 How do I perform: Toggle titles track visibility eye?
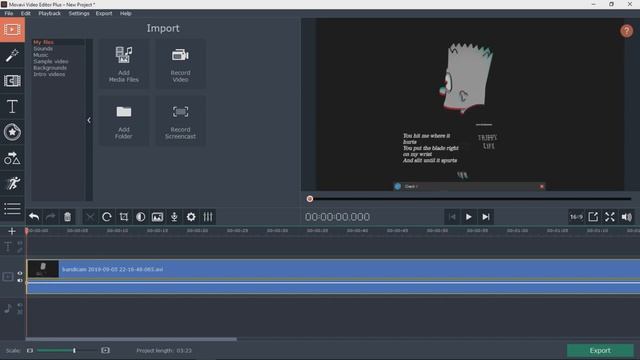20,243
